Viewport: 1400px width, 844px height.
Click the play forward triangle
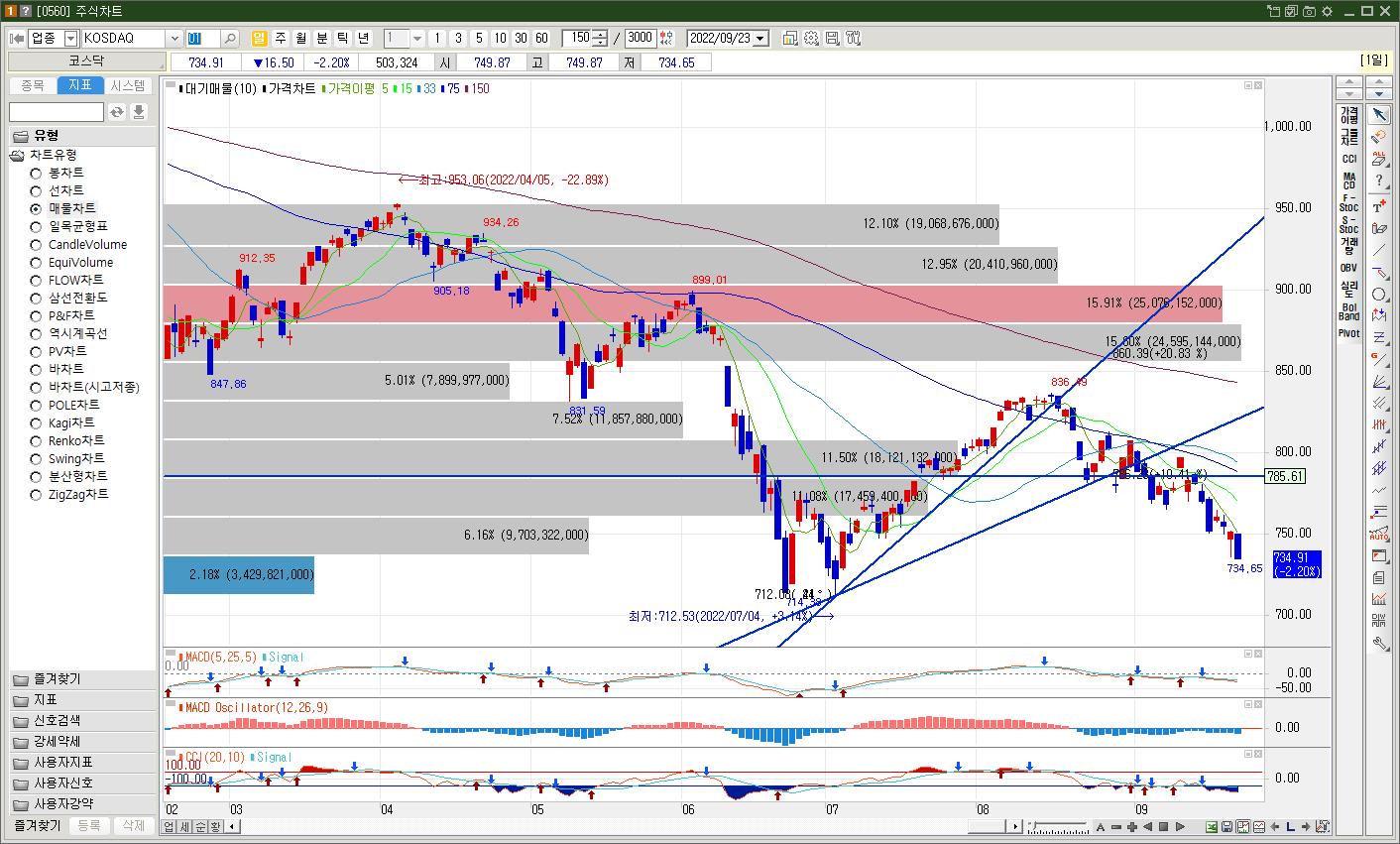coord(1179,827)
